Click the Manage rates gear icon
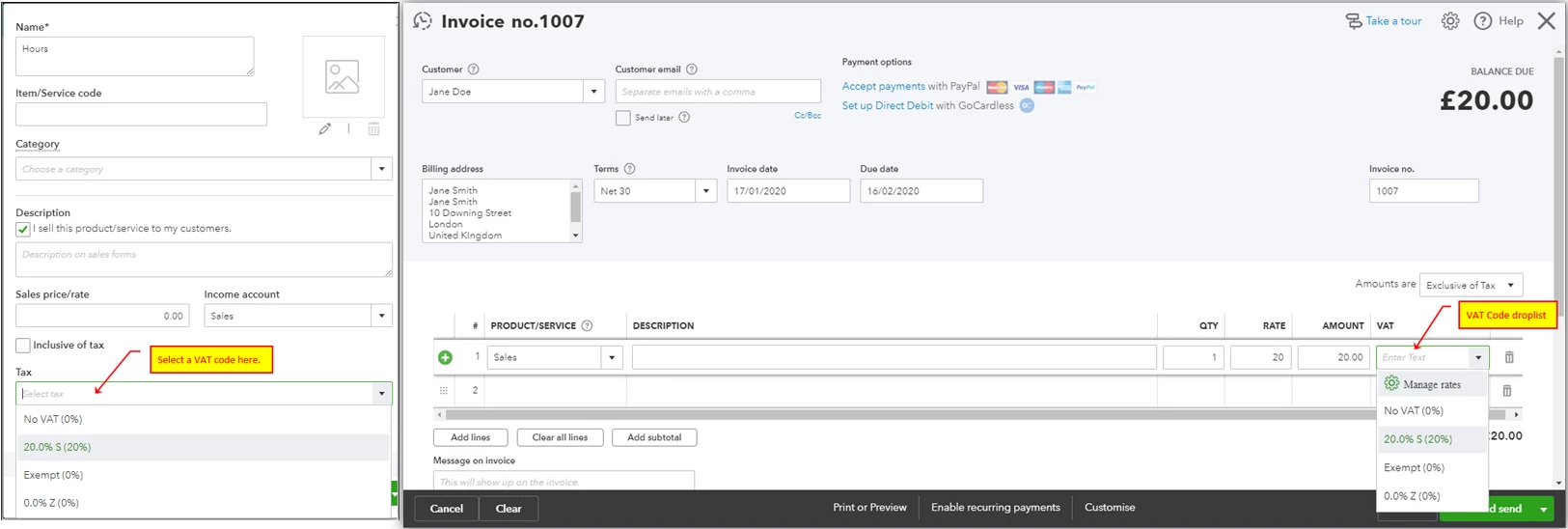Screen dimensions: 1568x529 coord(1391,383)
